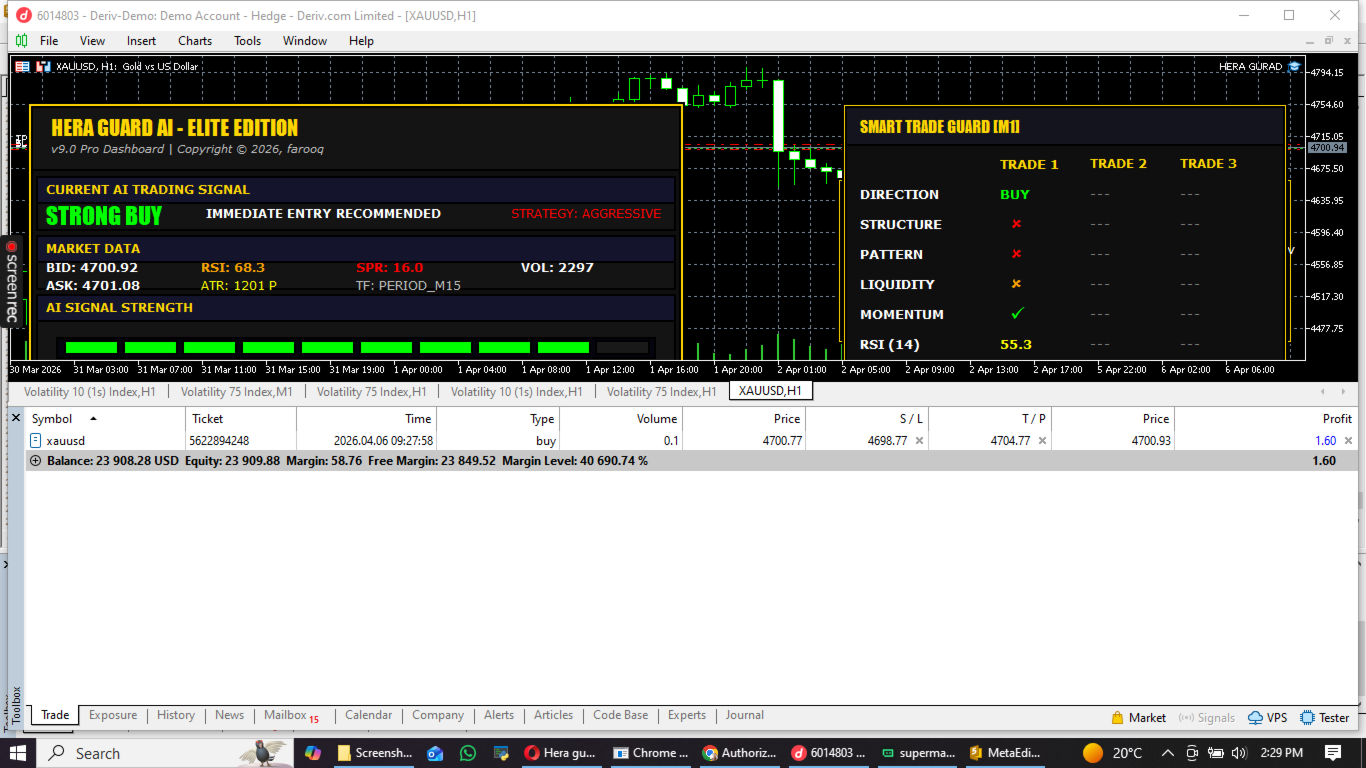Click the depth of market icon on chart
The height and width of the screenshot is (768, 1366).
[x=22, y=66]
